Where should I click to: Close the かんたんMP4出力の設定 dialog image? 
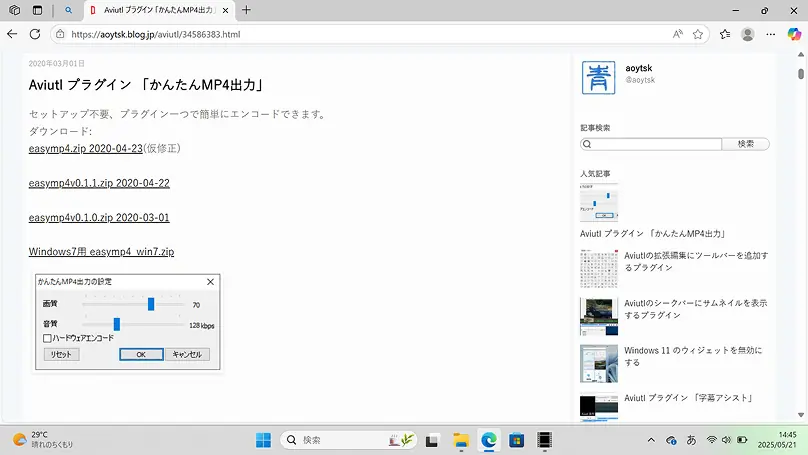click(210, 281)
